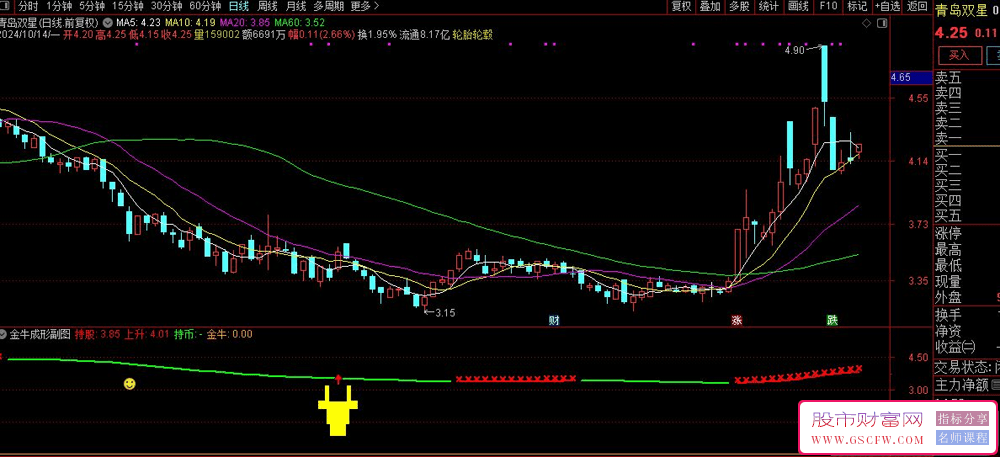
Task: Click the 叠加 overlay button
Action: pos(710,6)
